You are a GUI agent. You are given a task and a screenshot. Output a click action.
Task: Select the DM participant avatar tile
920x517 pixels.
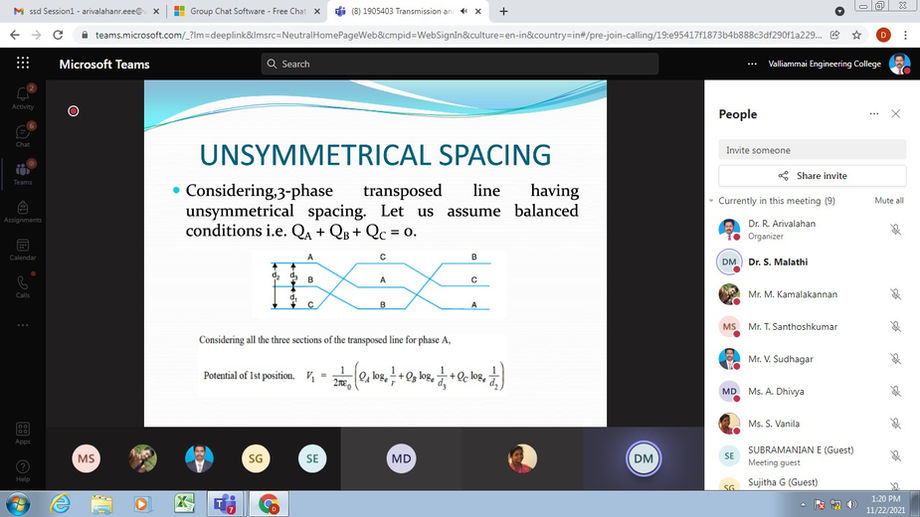coord(644,458)
